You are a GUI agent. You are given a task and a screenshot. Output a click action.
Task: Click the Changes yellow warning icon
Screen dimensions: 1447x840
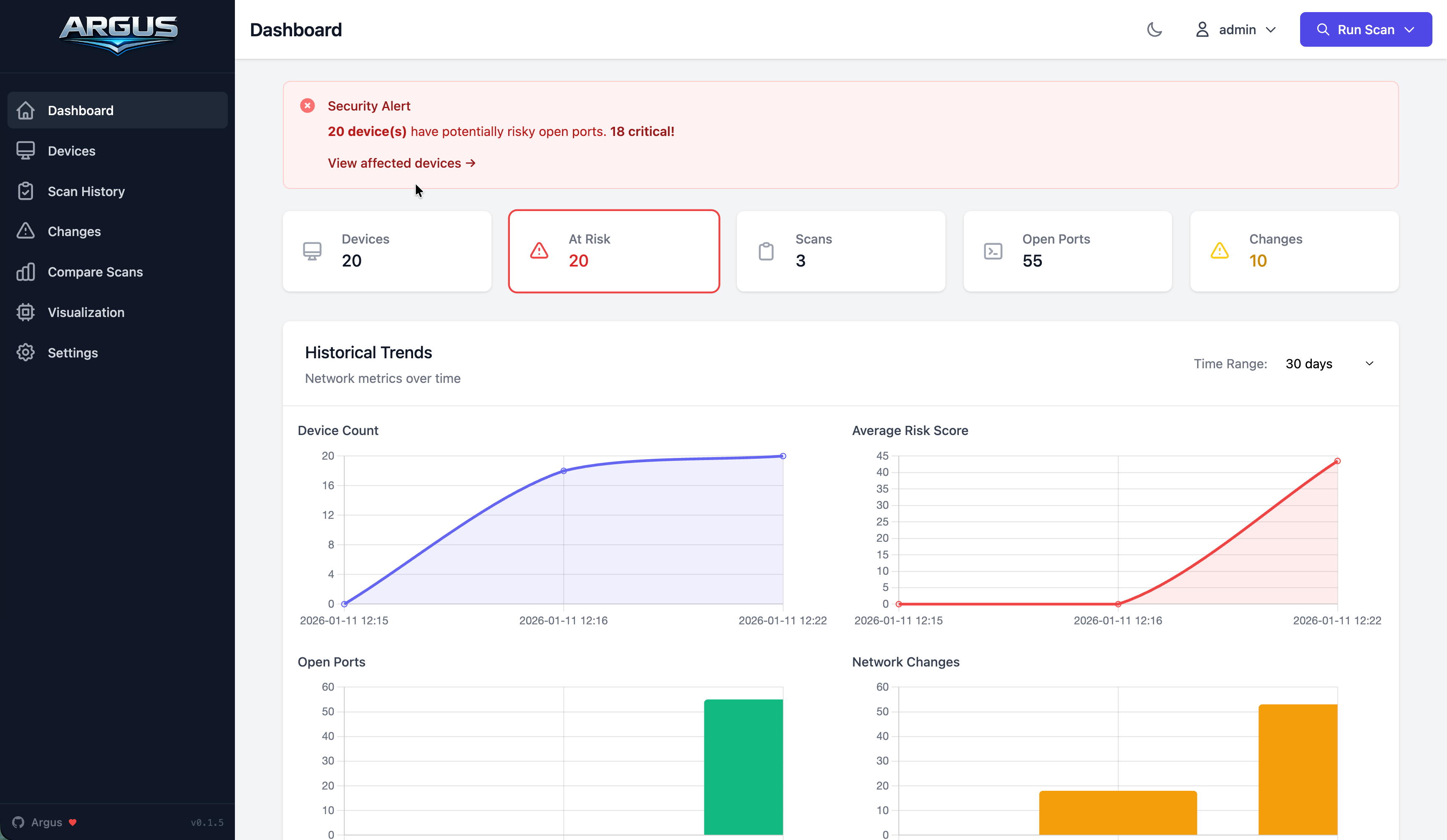click(x=1220, y=251)
